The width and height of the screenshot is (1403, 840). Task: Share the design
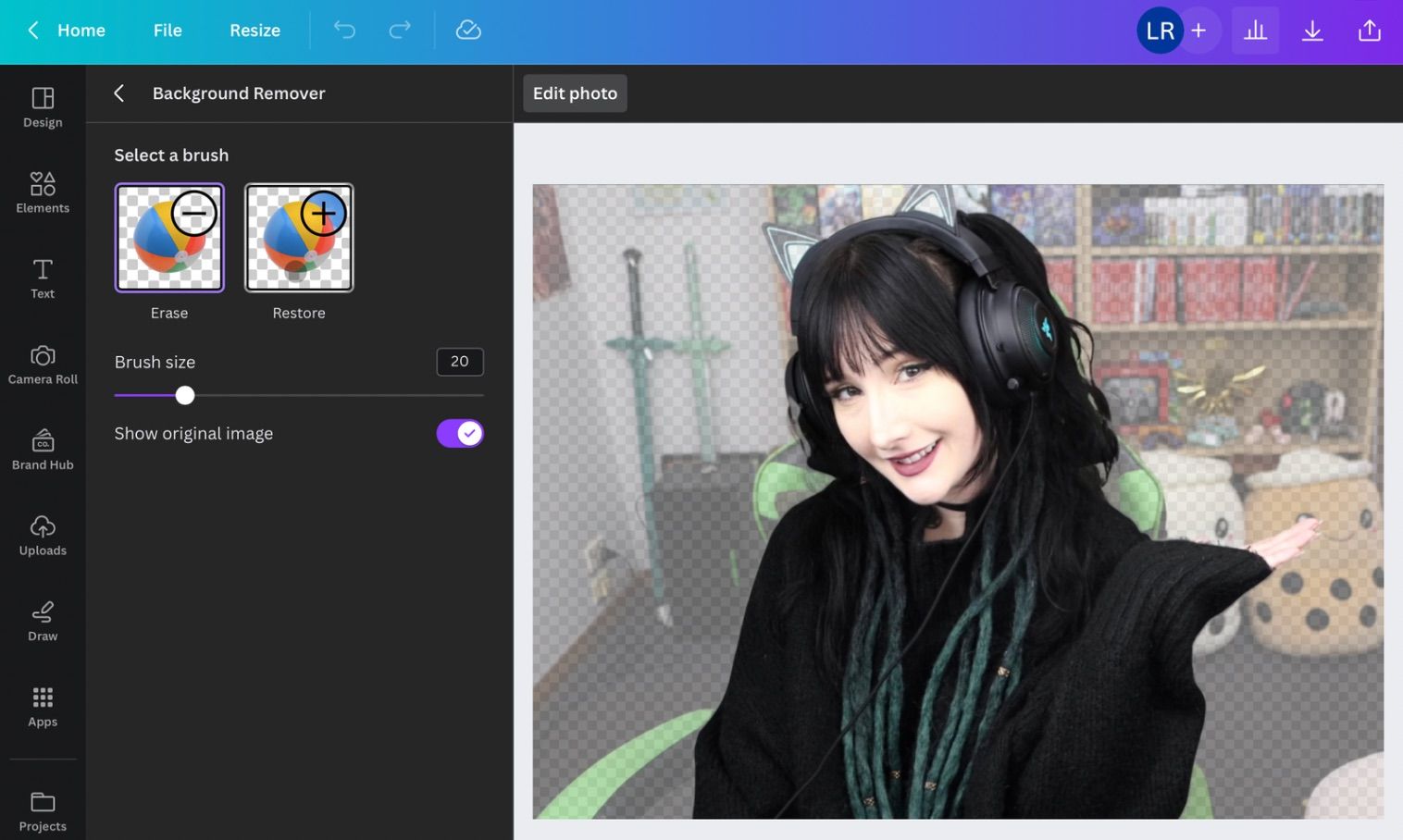click(1369, 30)
